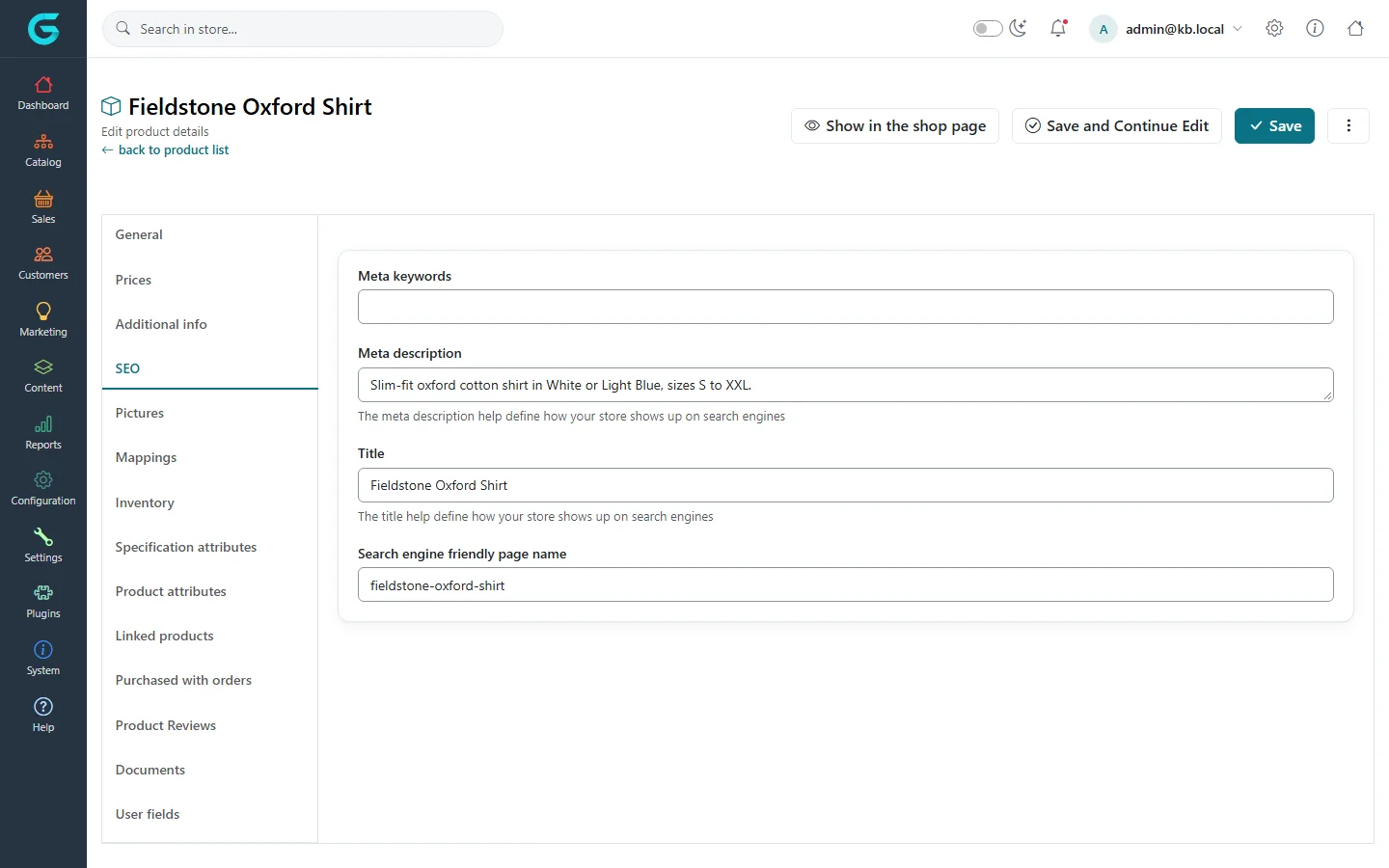Screen dimensions: 1389x868
Task: Click Save and Continue Edit
Action: coord(1117,125)
